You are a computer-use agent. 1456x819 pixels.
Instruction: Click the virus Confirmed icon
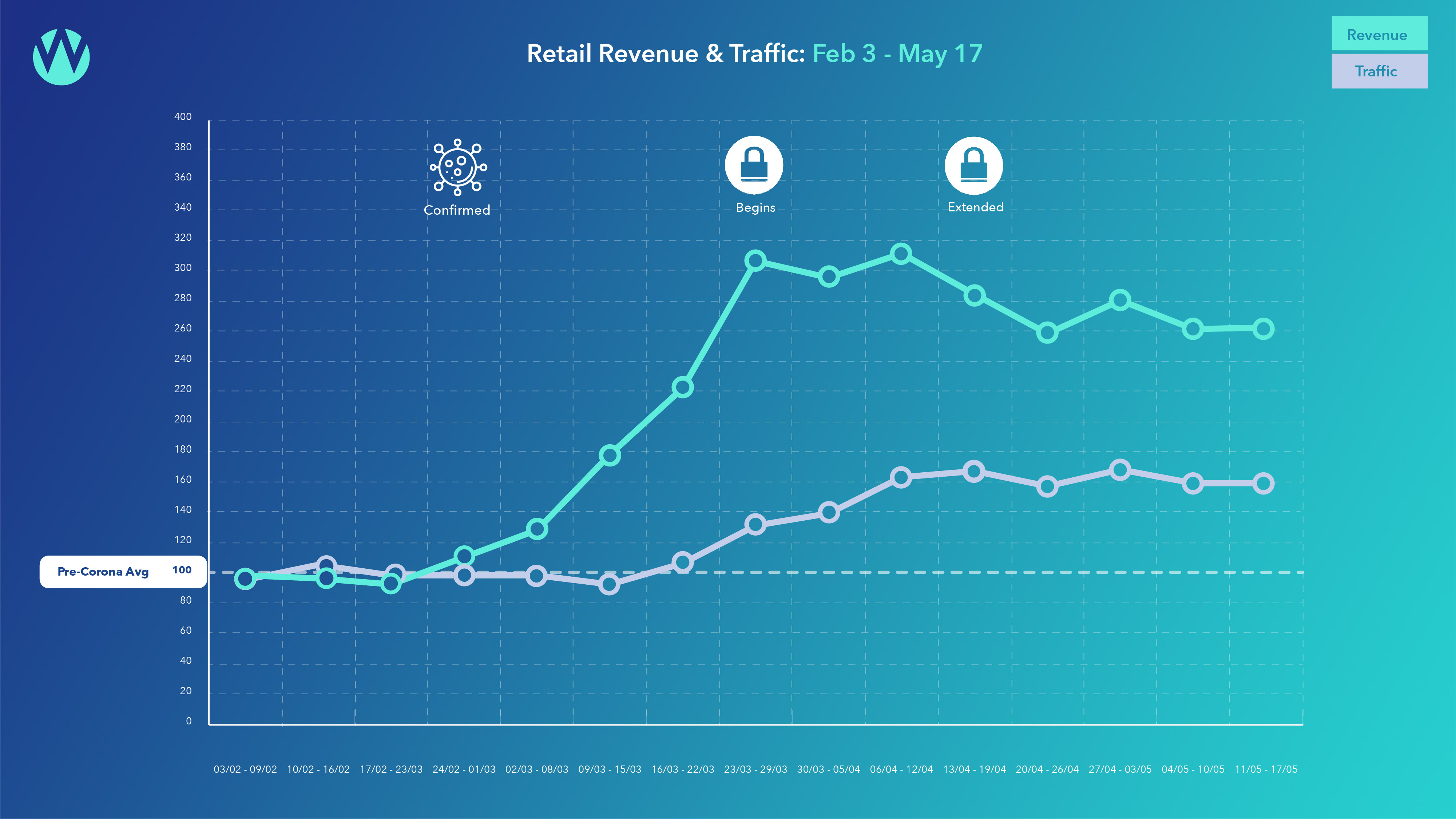click(458, 167)
